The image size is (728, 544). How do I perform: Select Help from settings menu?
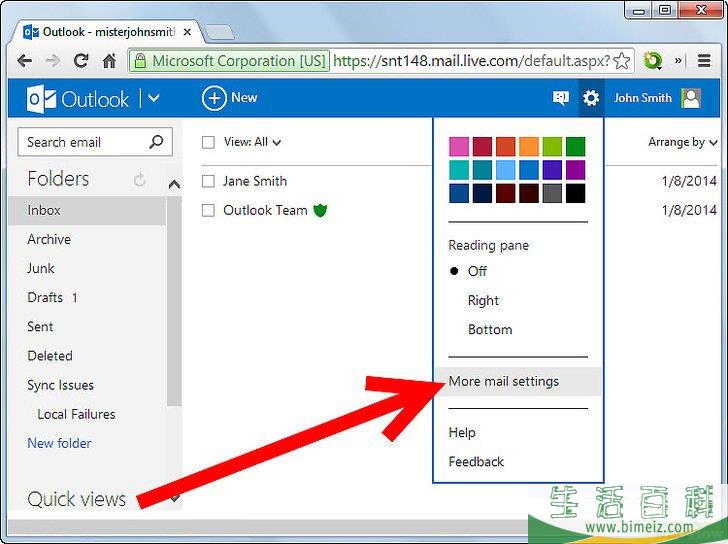click(462, 433)
